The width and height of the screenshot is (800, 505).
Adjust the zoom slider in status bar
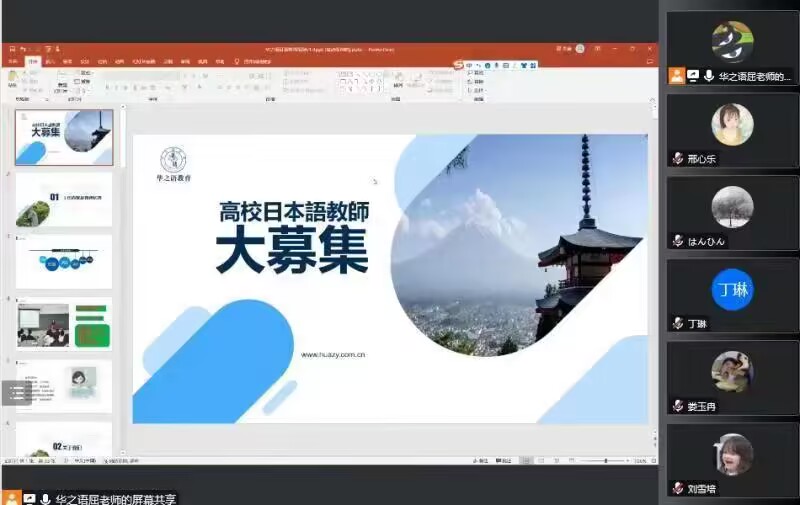[x=606, y=460]
